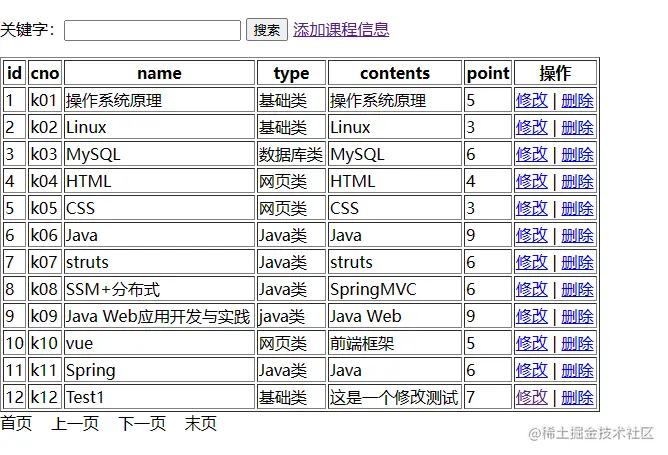Viewport: 668px width, 455px height.
Task: Go to 下一页 next page
Action: [142, 423]
